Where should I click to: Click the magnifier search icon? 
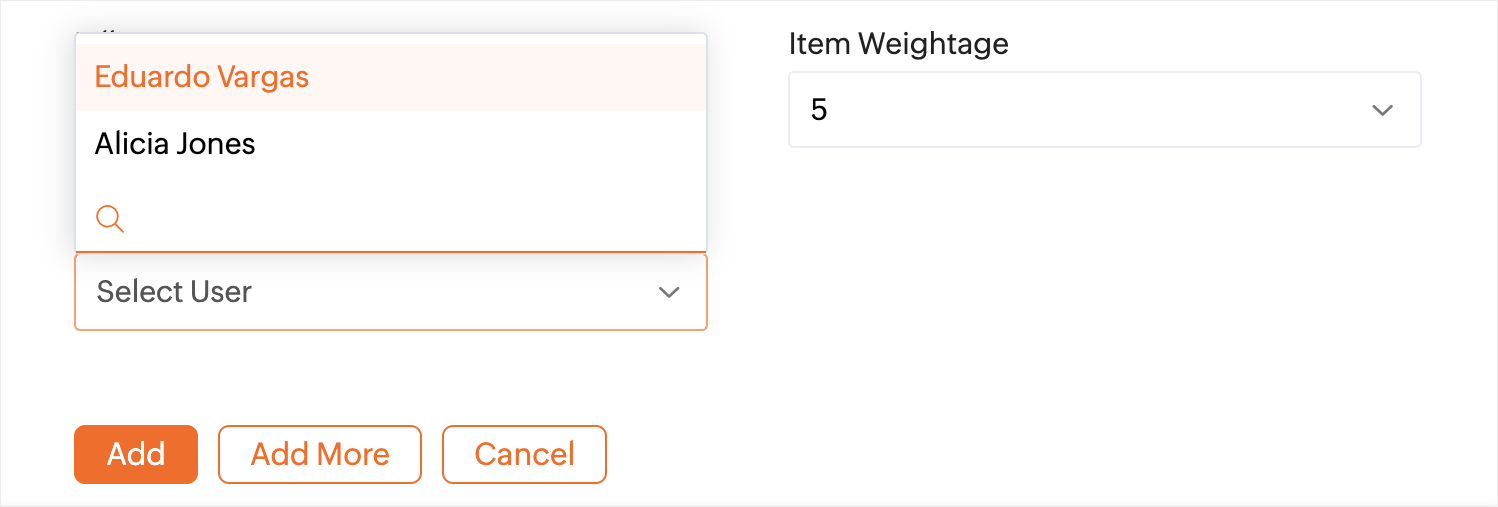coord(109,218)
